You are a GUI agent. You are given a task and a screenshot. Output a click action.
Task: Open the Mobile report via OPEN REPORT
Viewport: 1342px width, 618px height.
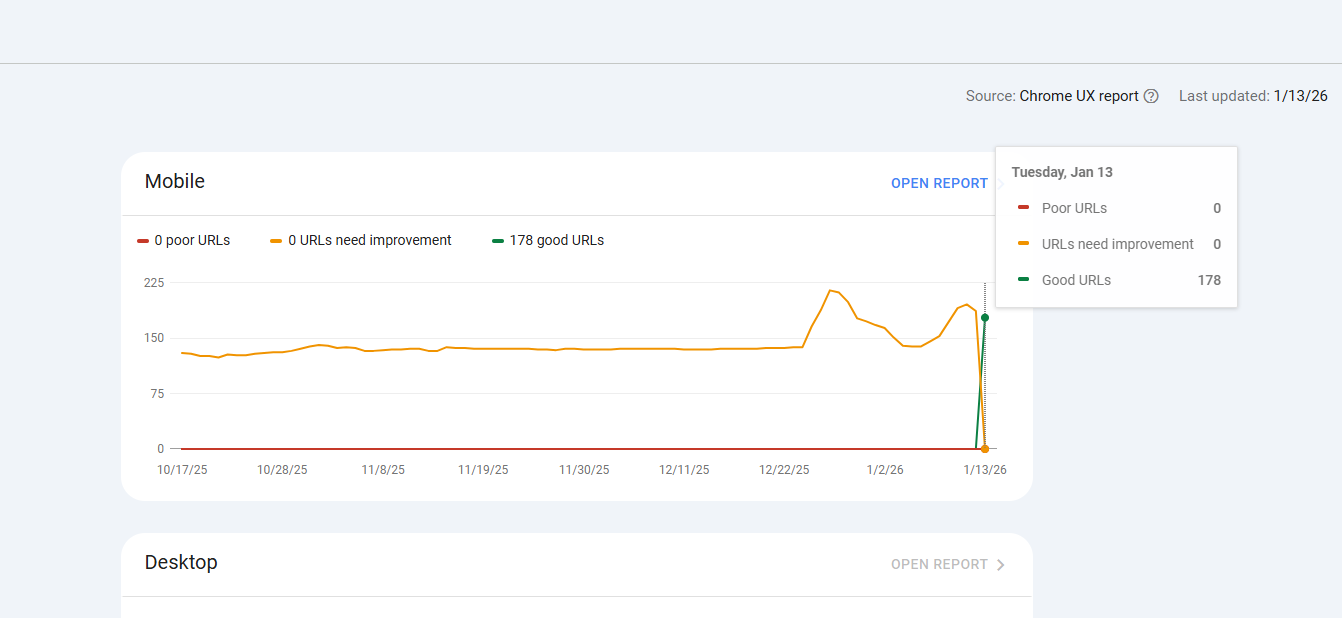[938, 183]
